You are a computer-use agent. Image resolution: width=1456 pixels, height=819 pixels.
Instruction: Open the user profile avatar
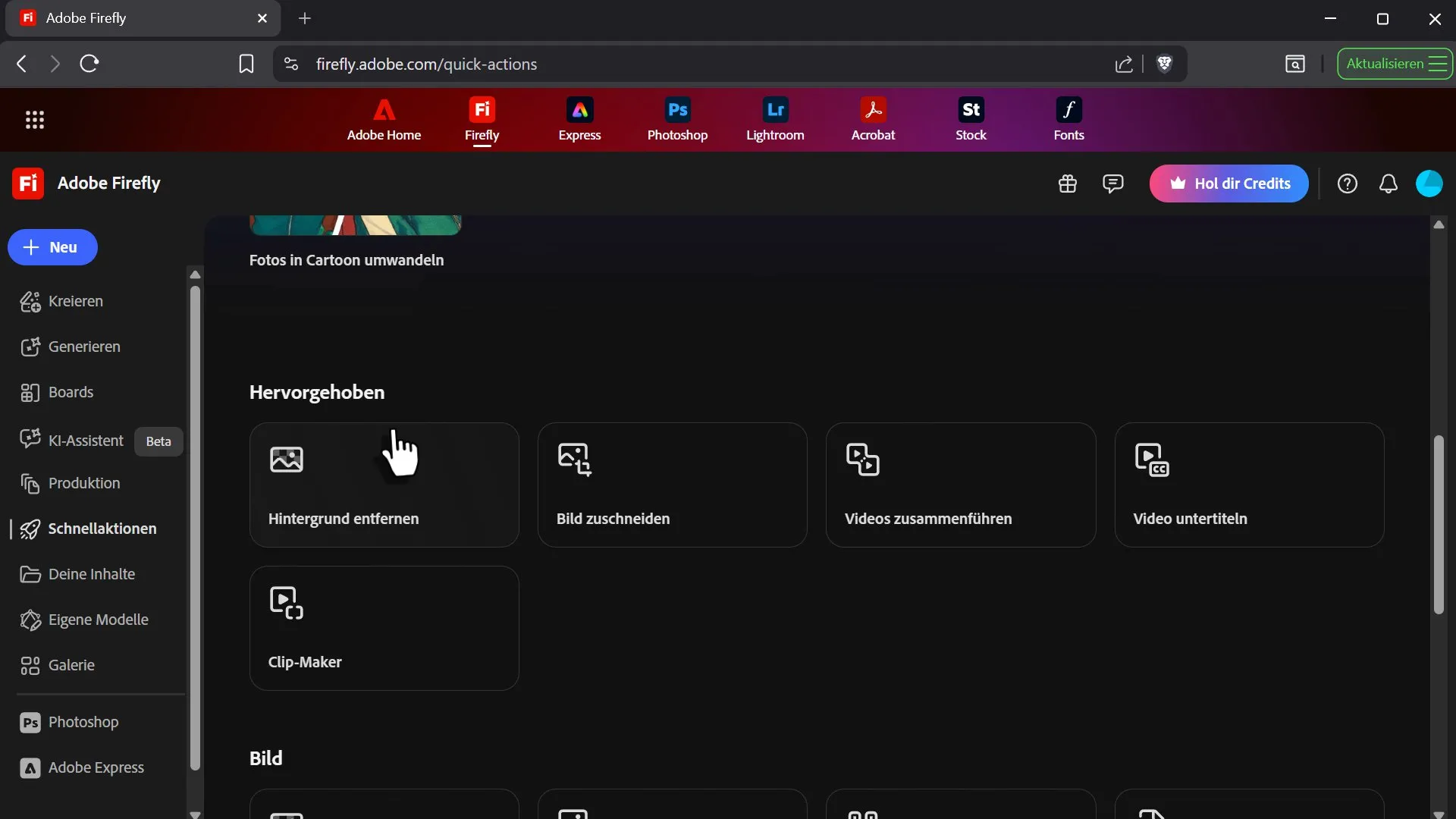coord(1429,184)
